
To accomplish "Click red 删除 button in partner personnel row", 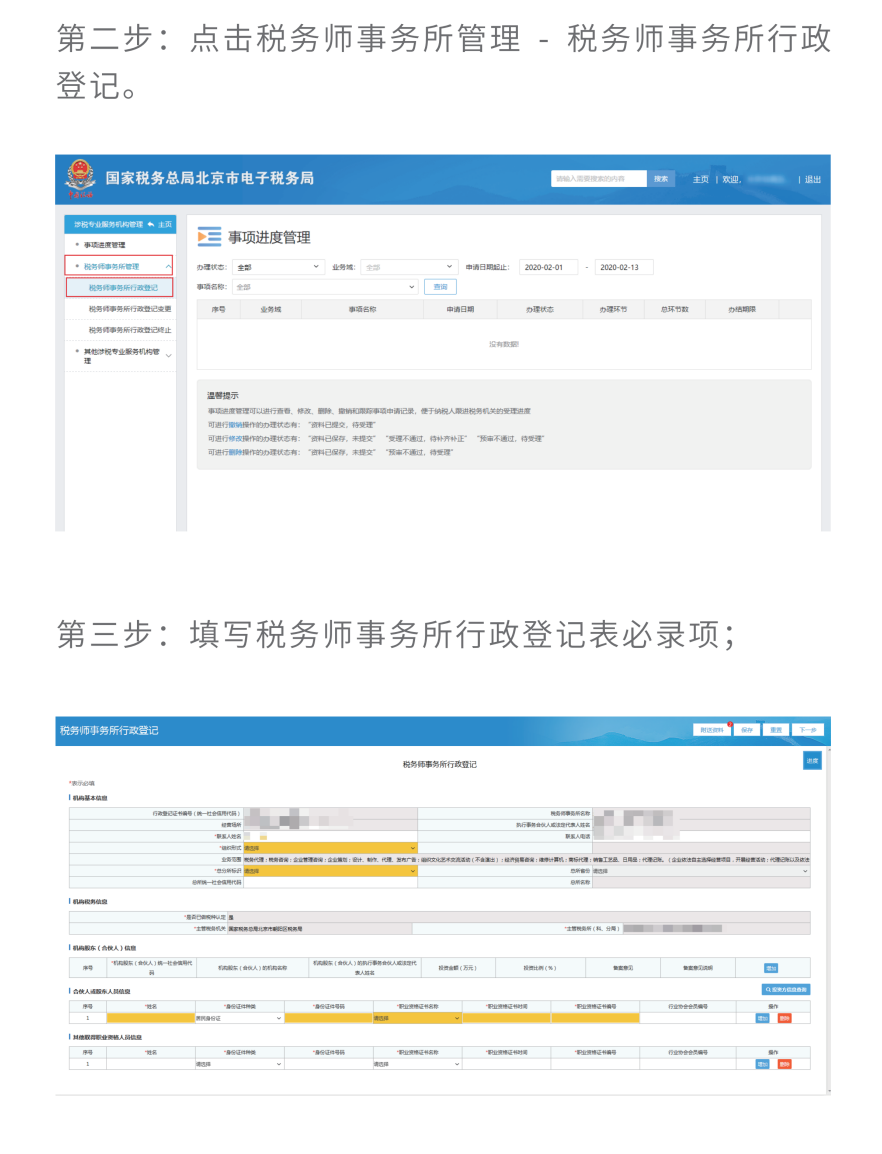I will [x=785, y=1019].
